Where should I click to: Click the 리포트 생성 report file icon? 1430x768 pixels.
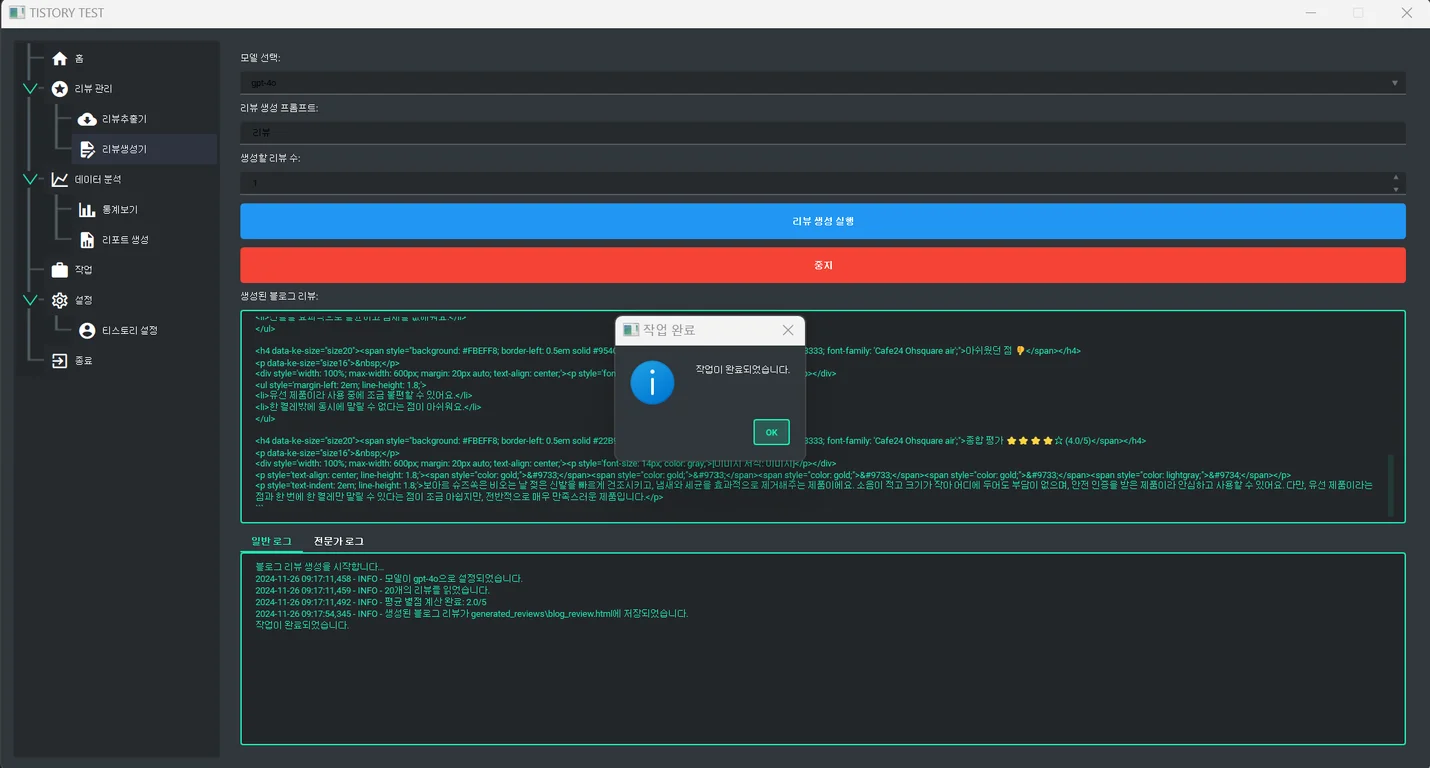click(x=87, y=240)
